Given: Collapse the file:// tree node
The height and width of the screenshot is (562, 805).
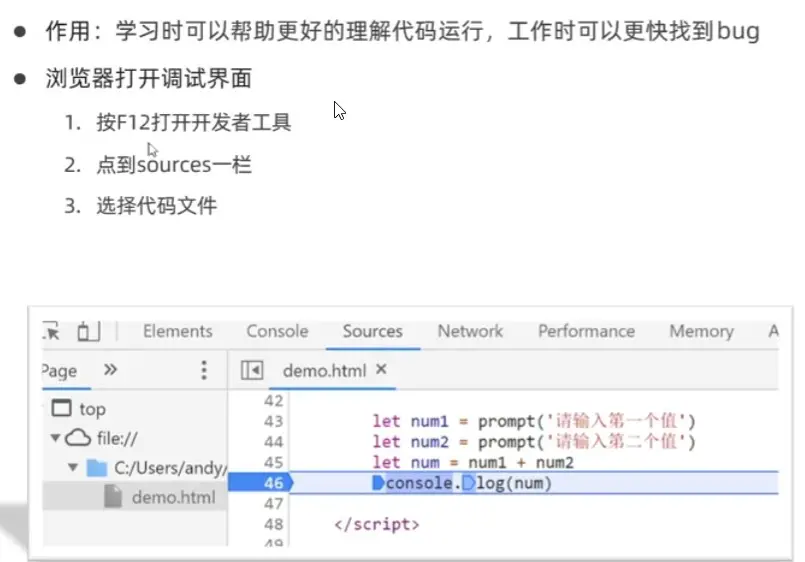Looking at the screenshot, I should pos(55,438).
